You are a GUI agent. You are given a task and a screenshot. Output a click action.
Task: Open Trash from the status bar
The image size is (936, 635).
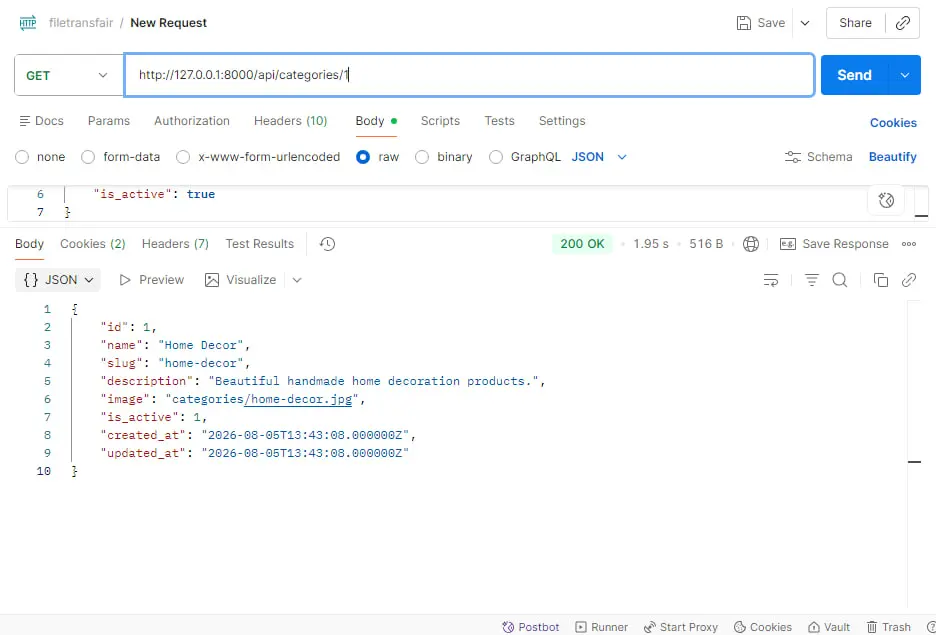click(888, 627)
